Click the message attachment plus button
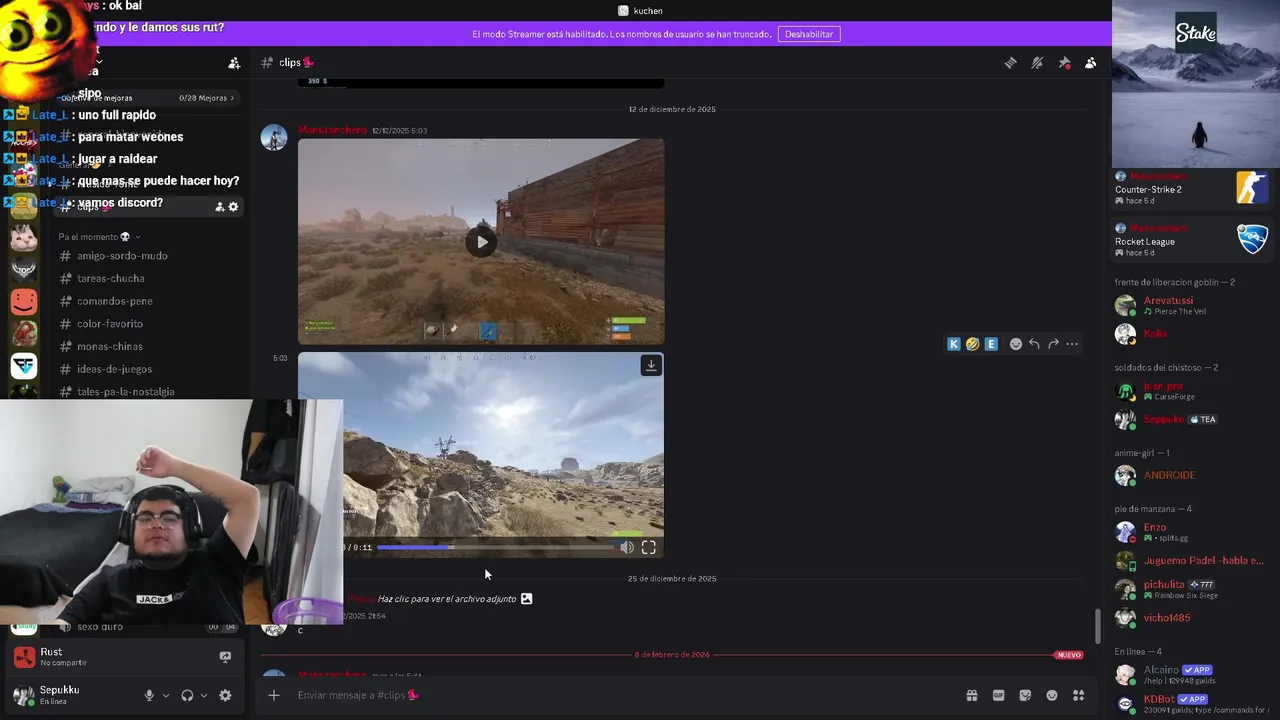The width and height of the screenshot is (1280, 720). [274, 695]
